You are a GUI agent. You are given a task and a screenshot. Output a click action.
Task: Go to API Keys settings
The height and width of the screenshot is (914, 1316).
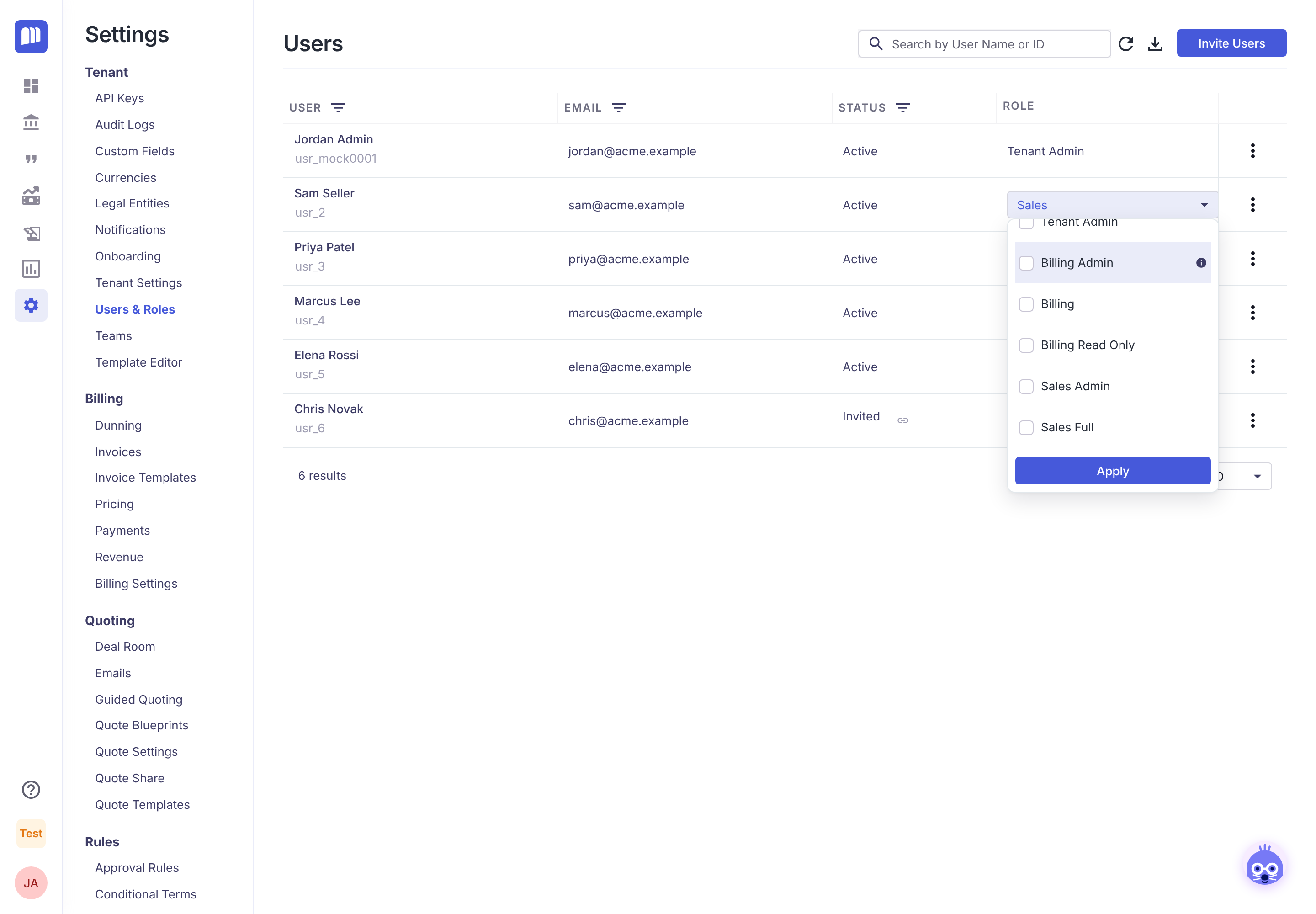119,98
